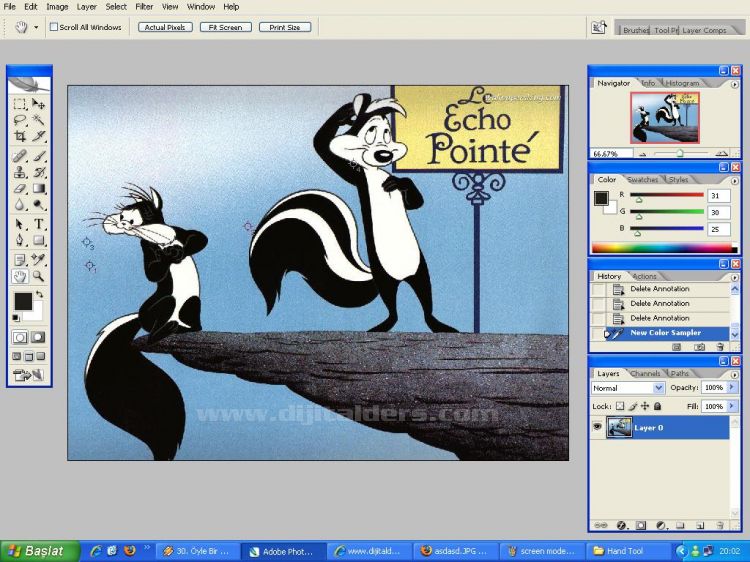Add layer style at Layers panel bottom
The height and width of the screenshot is (562, 750).
click(x=621, y=525)
